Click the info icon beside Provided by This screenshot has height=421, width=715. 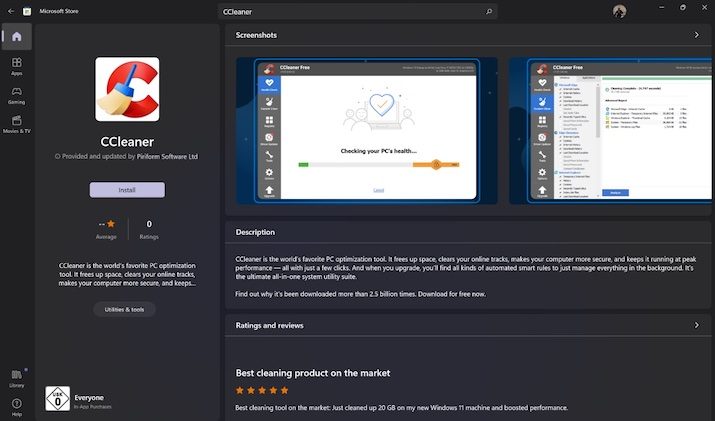pyautogui.click(x=57, y=156)
